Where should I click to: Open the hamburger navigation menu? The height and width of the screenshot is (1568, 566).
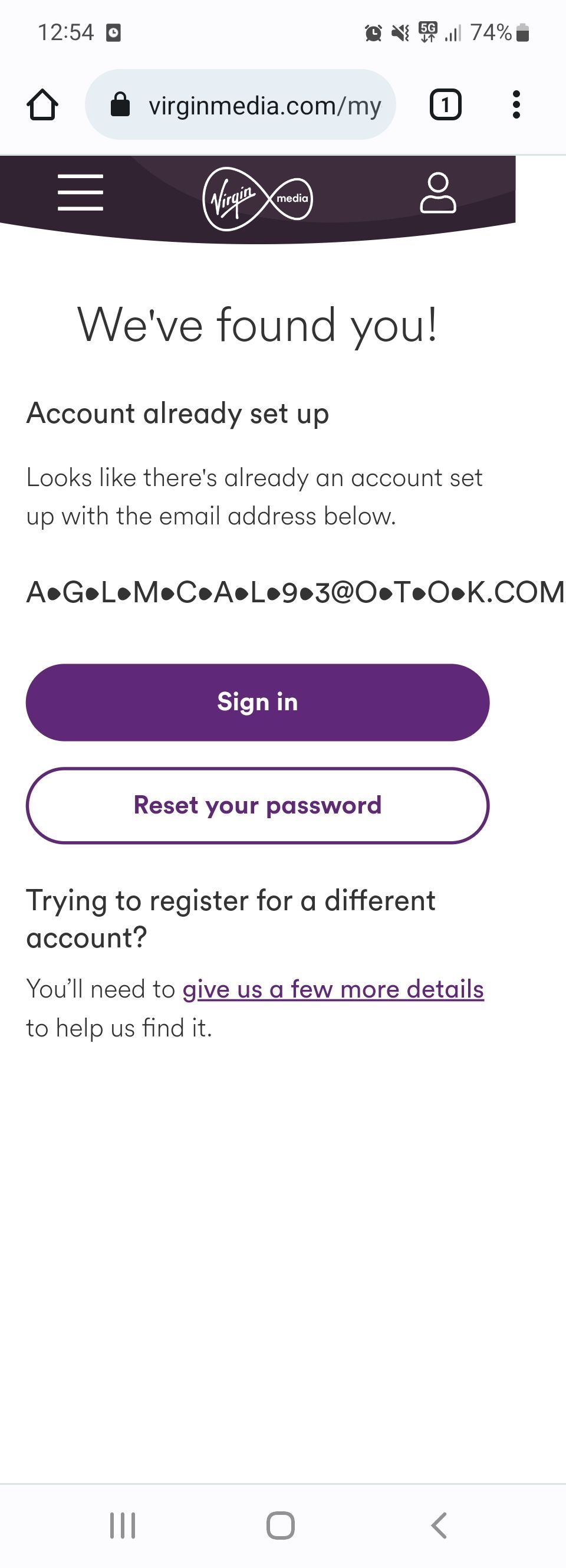pos(80,192)
